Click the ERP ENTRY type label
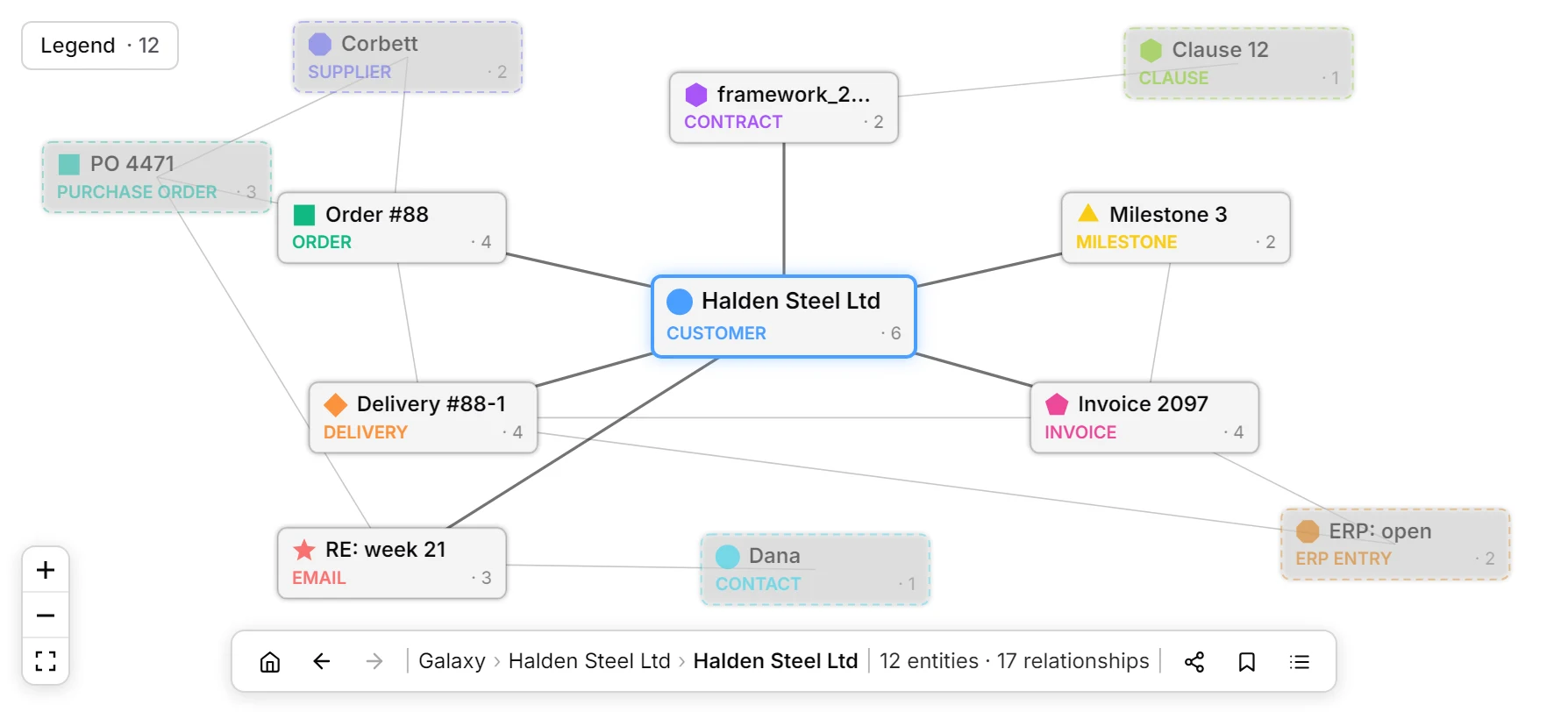Image resolution: width=1568 pixels, height=712 pixels. click(1343, 559)
